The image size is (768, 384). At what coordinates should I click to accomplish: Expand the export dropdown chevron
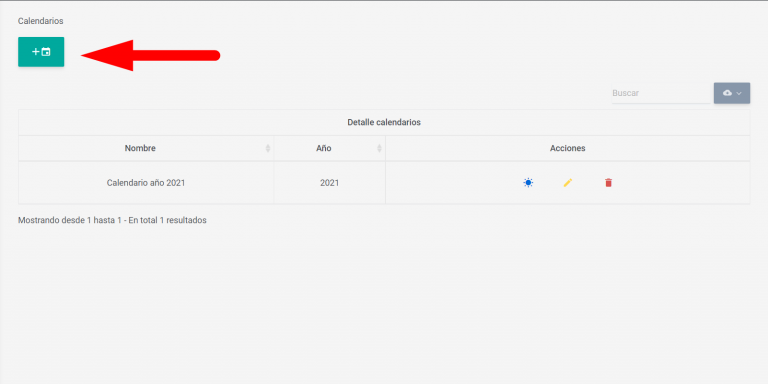click(x=739, y=93)
